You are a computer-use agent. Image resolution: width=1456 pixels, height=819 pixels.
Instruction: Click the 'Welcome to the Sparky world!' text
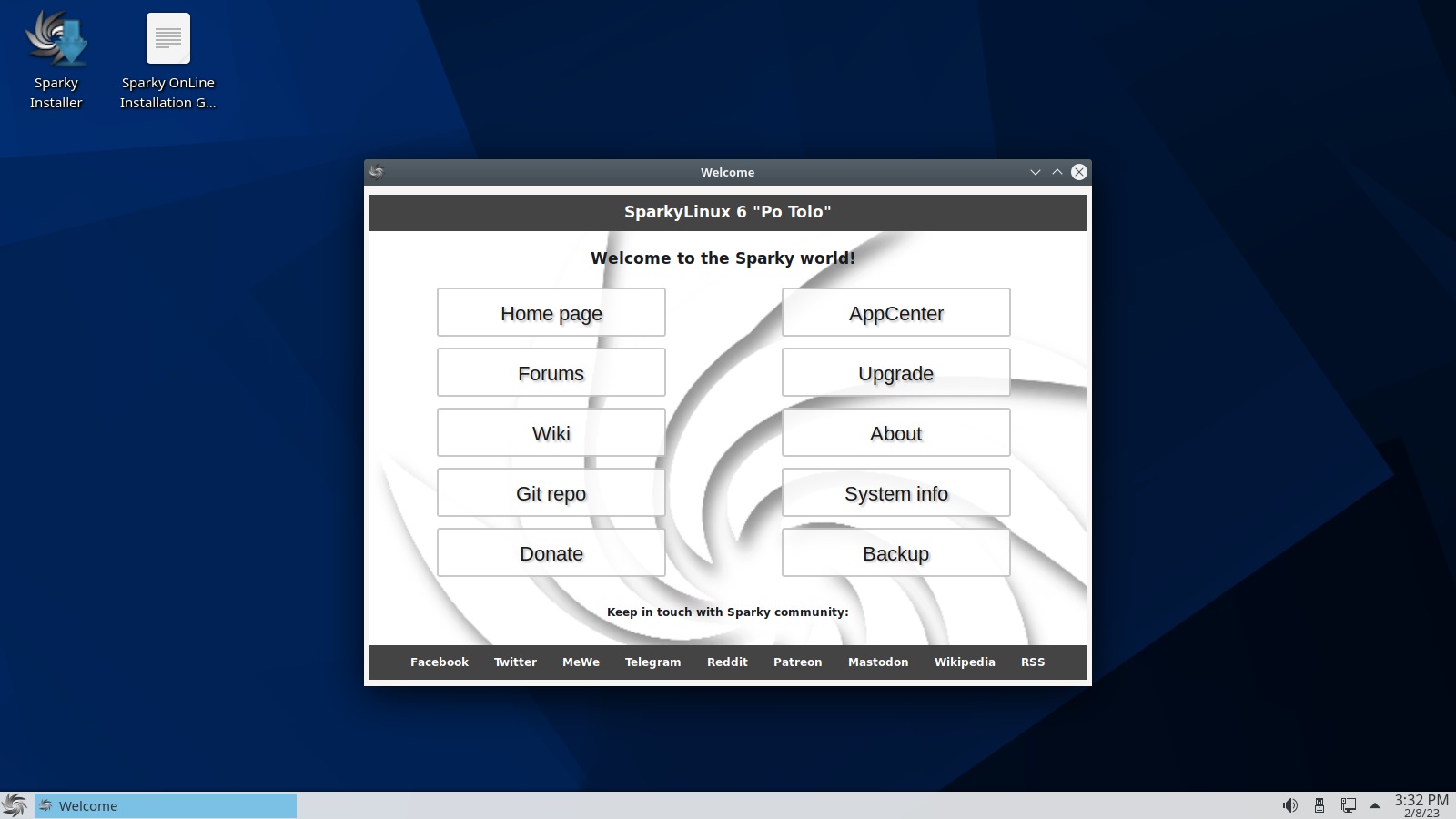tap(723, 258)
